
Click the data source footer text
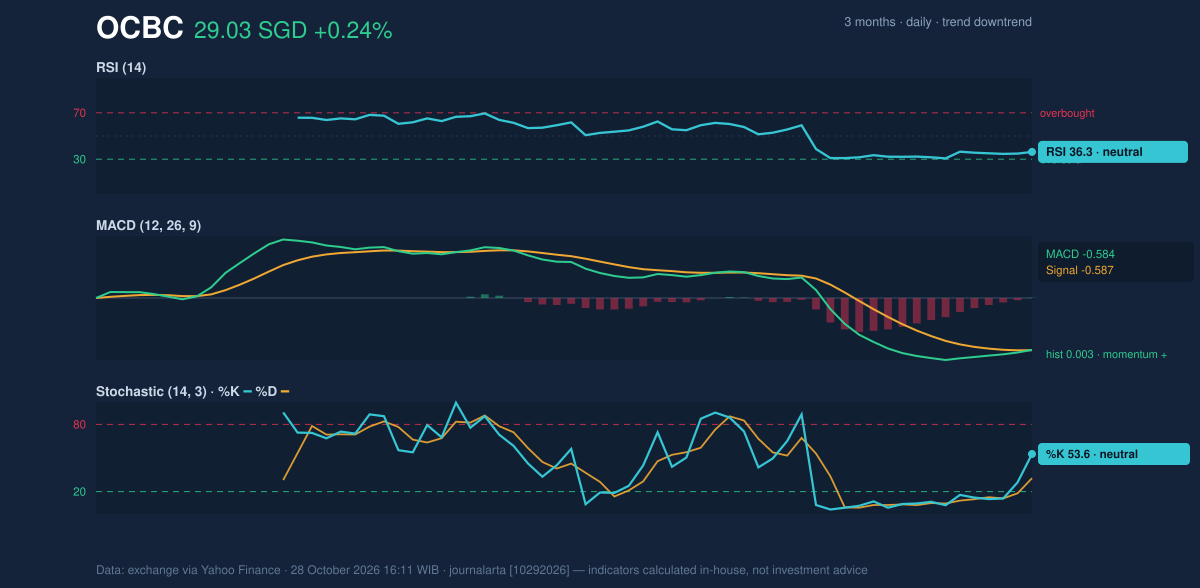[482, 570]
